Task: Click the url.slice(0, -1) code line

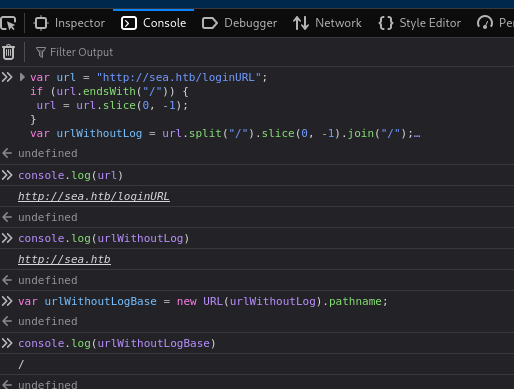Action: pyautogui.click(x=112, y=105)
